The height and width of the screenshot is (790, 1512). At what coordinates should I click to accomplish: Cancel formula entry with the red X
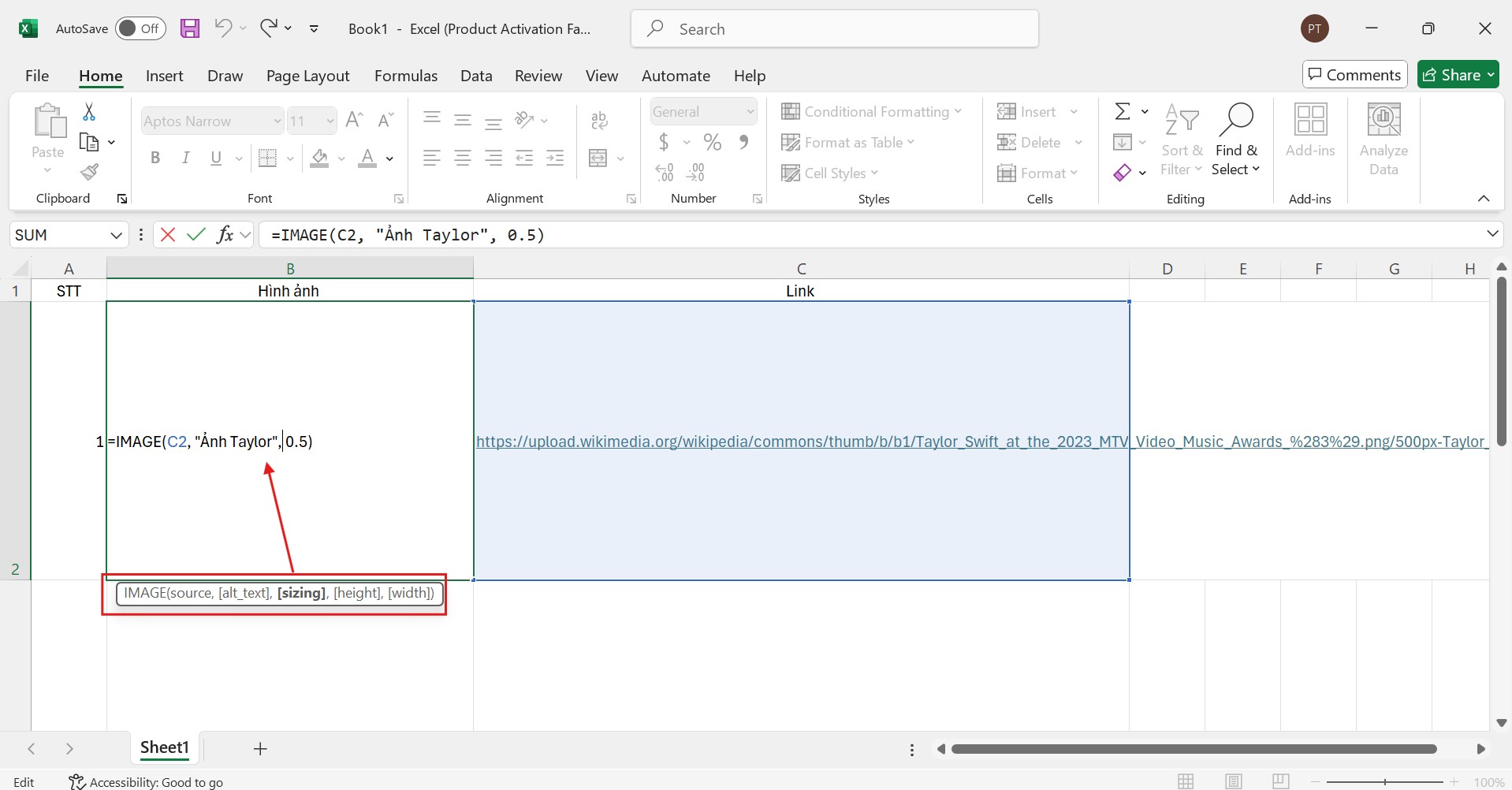pyautogui.click(x=168, y=234)
